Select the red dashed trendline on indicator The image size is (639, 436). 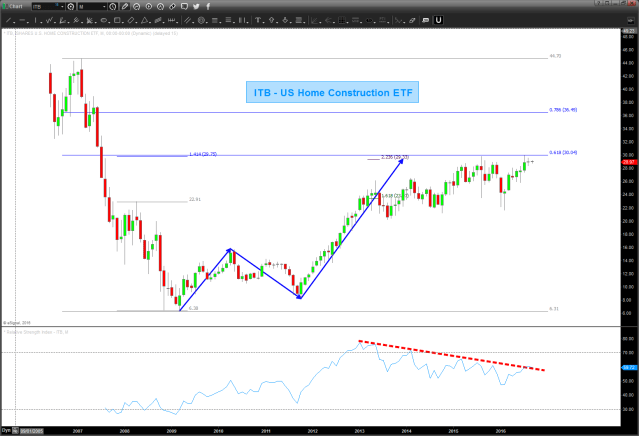pos(451,355)
